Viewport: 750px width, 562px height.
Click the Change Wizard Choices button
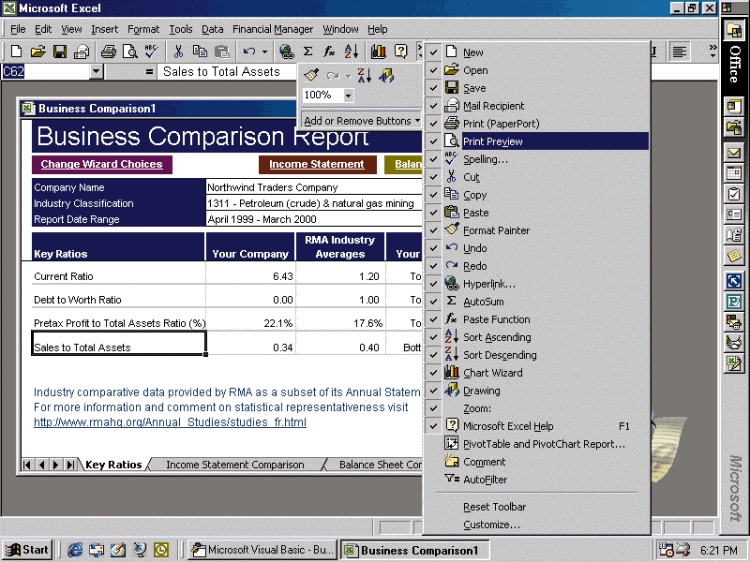[x=101, y=164]
